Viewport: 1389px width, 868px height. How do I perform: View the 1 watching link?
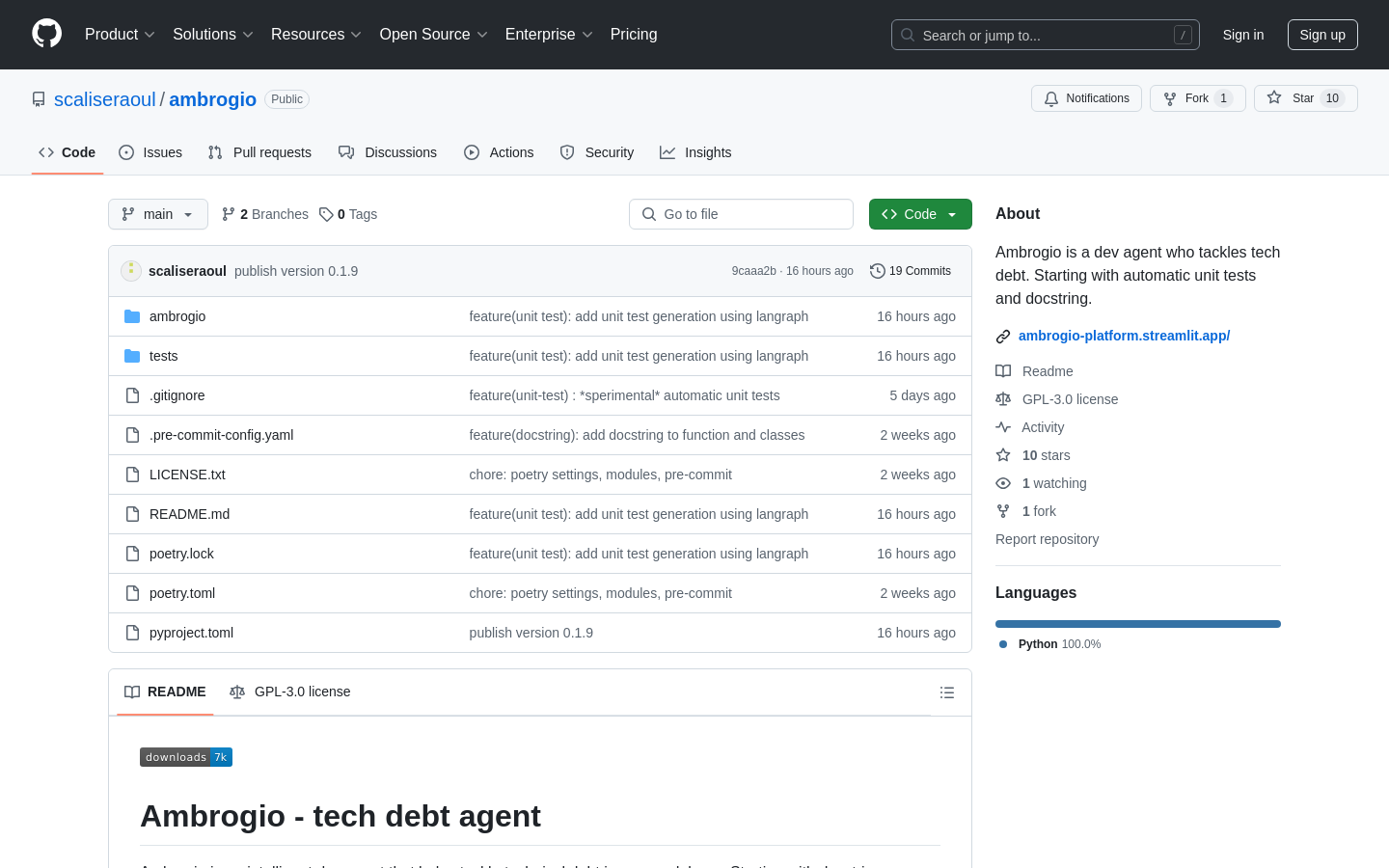pyautogui.click(x=1041, y=483)
